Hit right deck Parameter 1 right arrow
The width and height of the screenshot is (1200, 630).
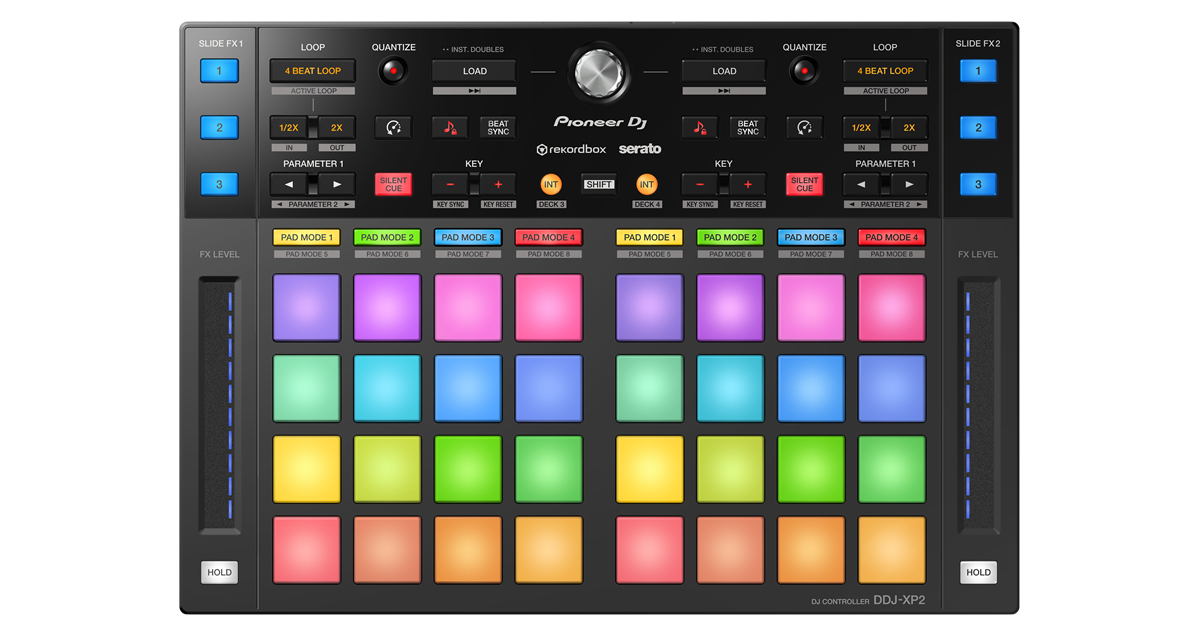coord(909,184)
